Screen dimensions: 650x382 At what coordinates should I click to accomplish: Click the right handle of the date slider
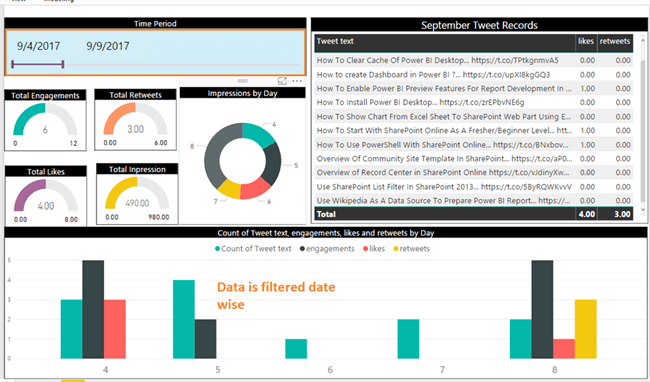pyautogui.click(x=63, y=64)
